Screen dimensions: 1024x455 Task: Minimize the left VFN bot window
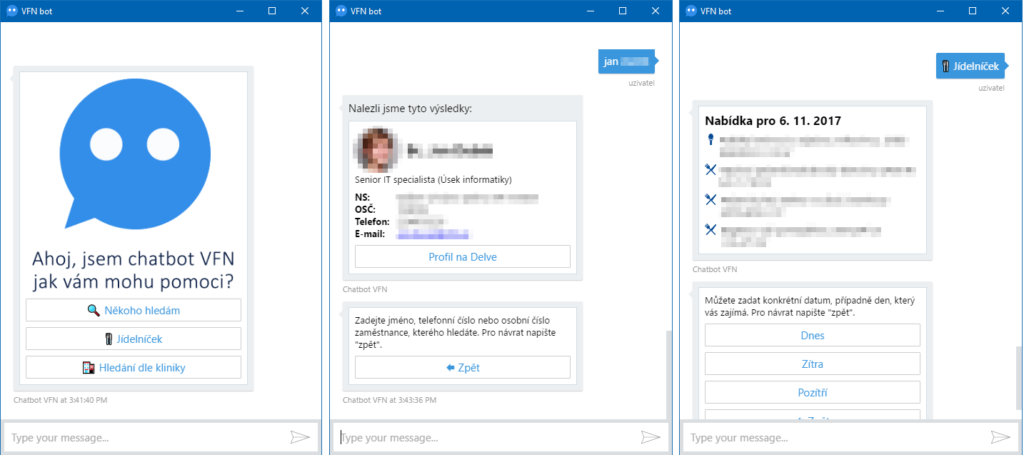tap(240, 10)
